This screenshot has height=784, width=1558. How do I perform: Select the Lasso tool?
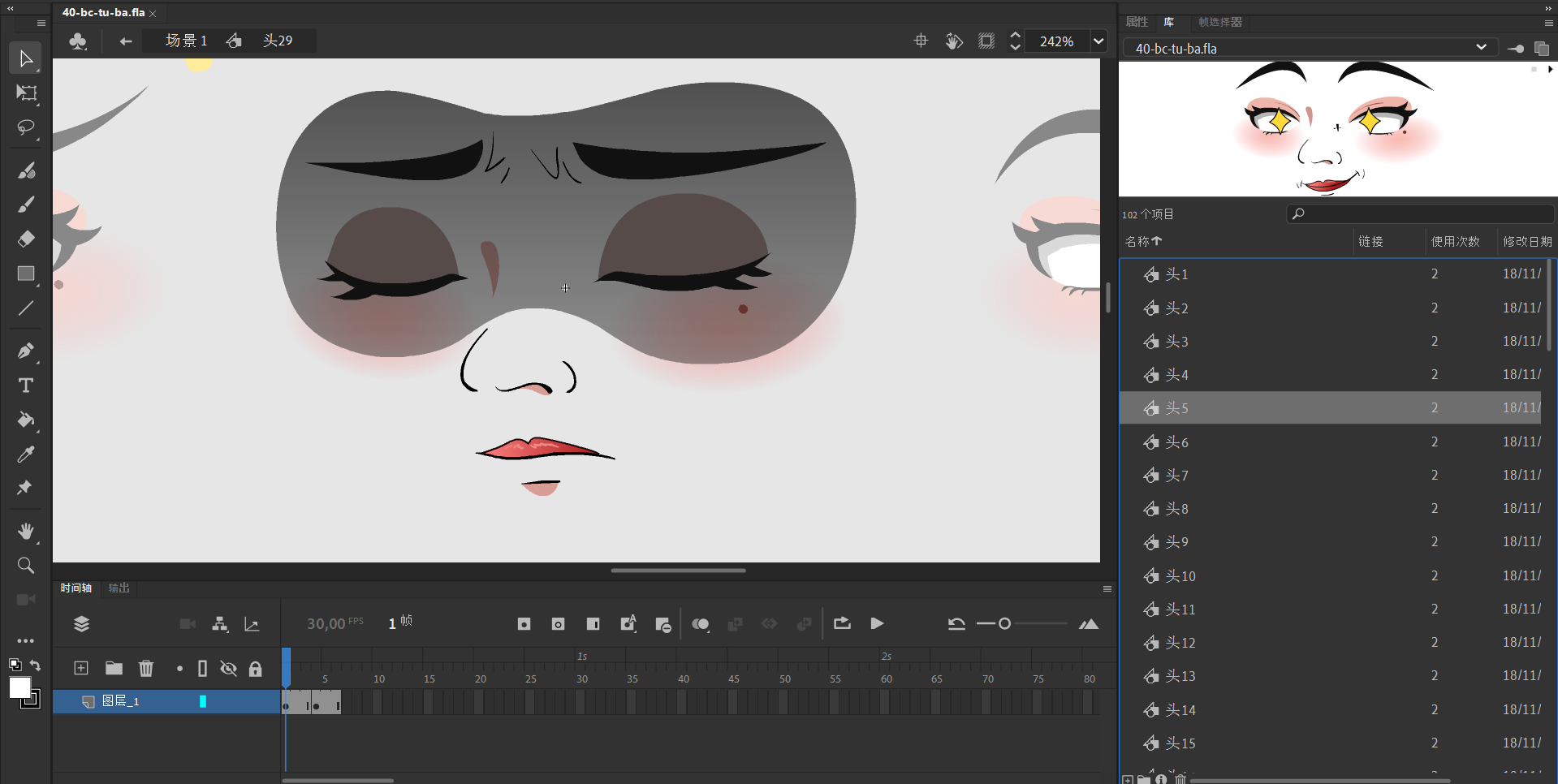[x=26, y=128]
